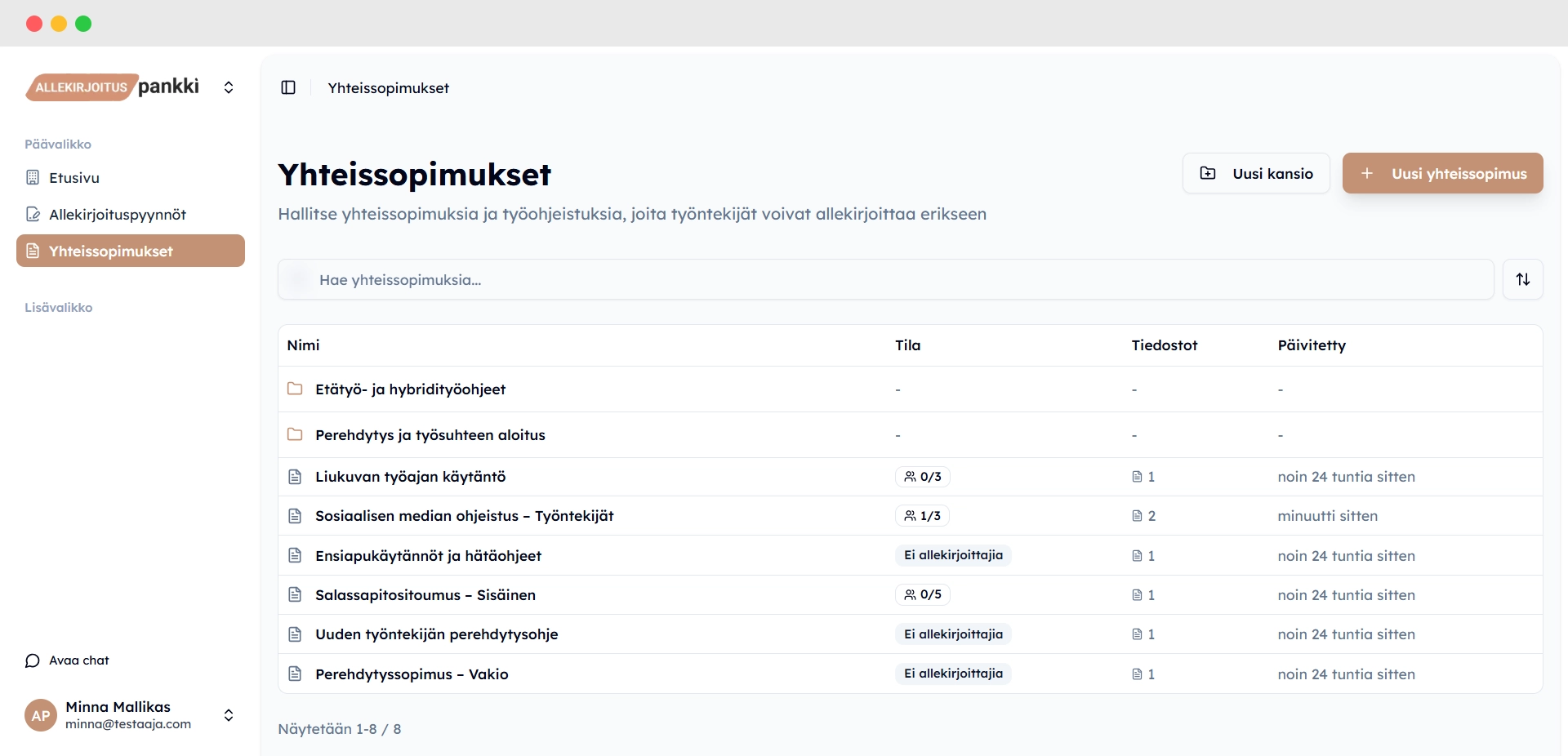Screen dimensions: 1568x756
Task: Open the Ensiapukäytännöt ja hätäohjeet row
Action: [x=428, y=556]
